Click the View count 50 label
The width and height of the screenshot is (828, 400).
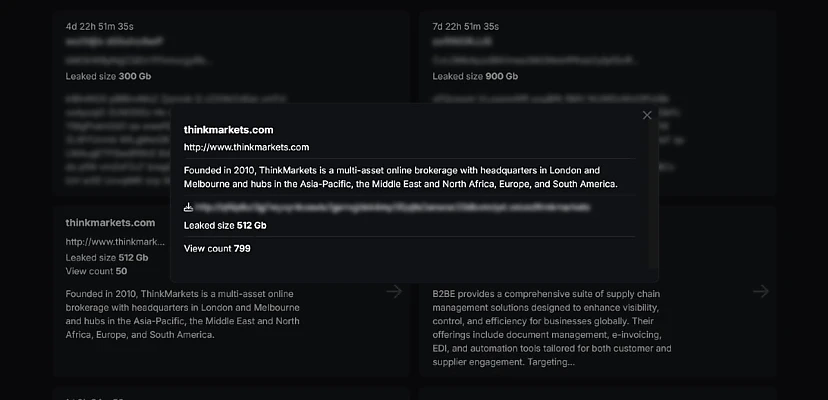pos(96,271)
